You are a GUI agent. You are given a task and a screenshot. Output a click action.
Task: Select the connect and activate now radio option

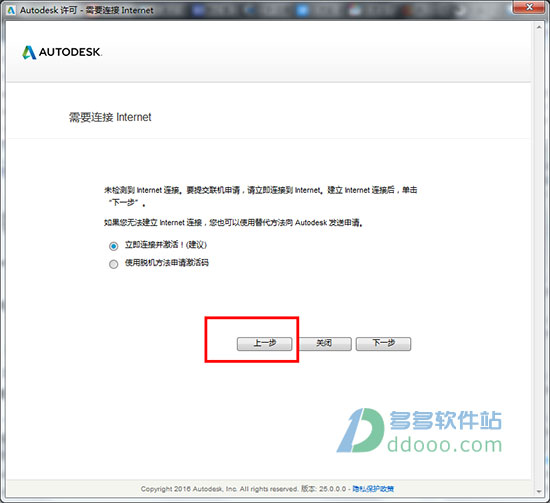(x=113, y=246)
